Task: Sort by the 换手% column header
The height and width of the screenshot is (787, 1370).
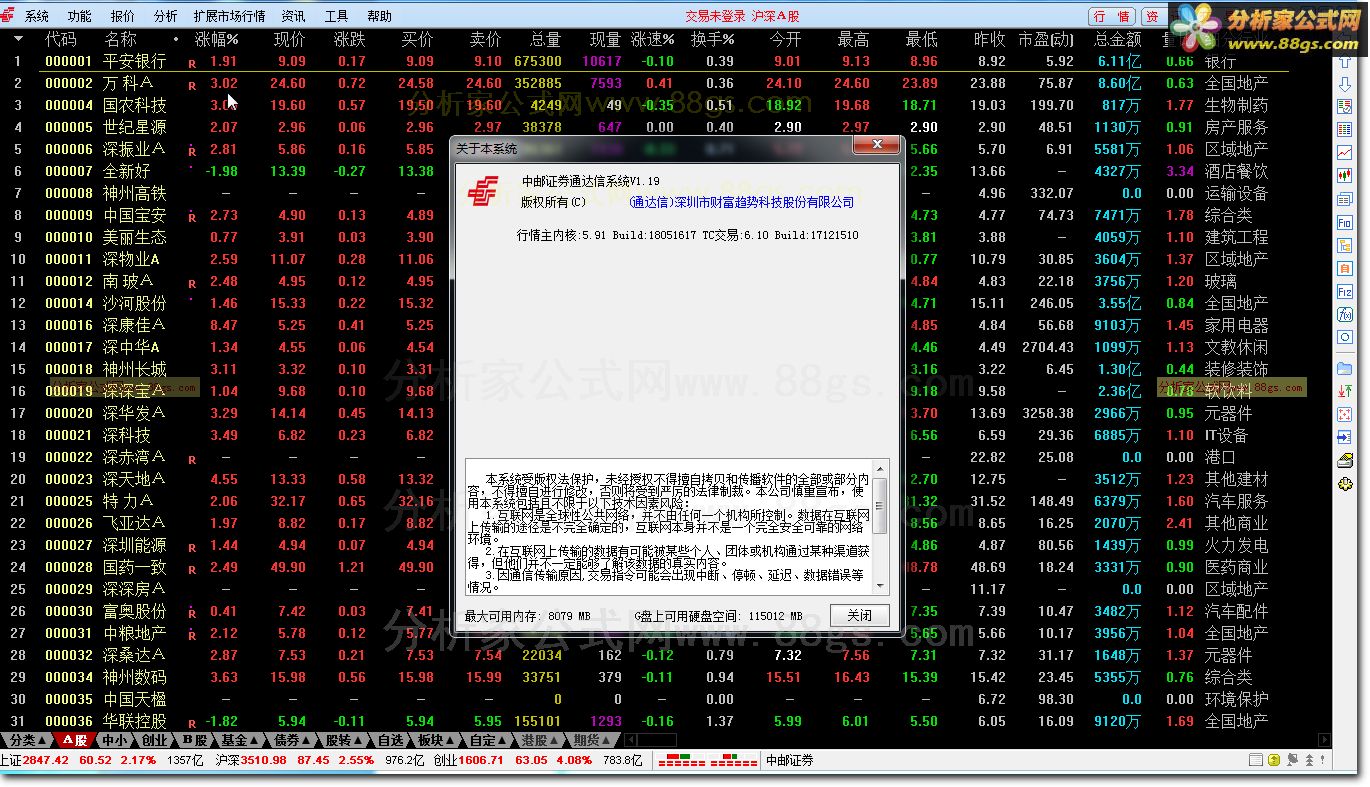Action: (x=713, y=39)
